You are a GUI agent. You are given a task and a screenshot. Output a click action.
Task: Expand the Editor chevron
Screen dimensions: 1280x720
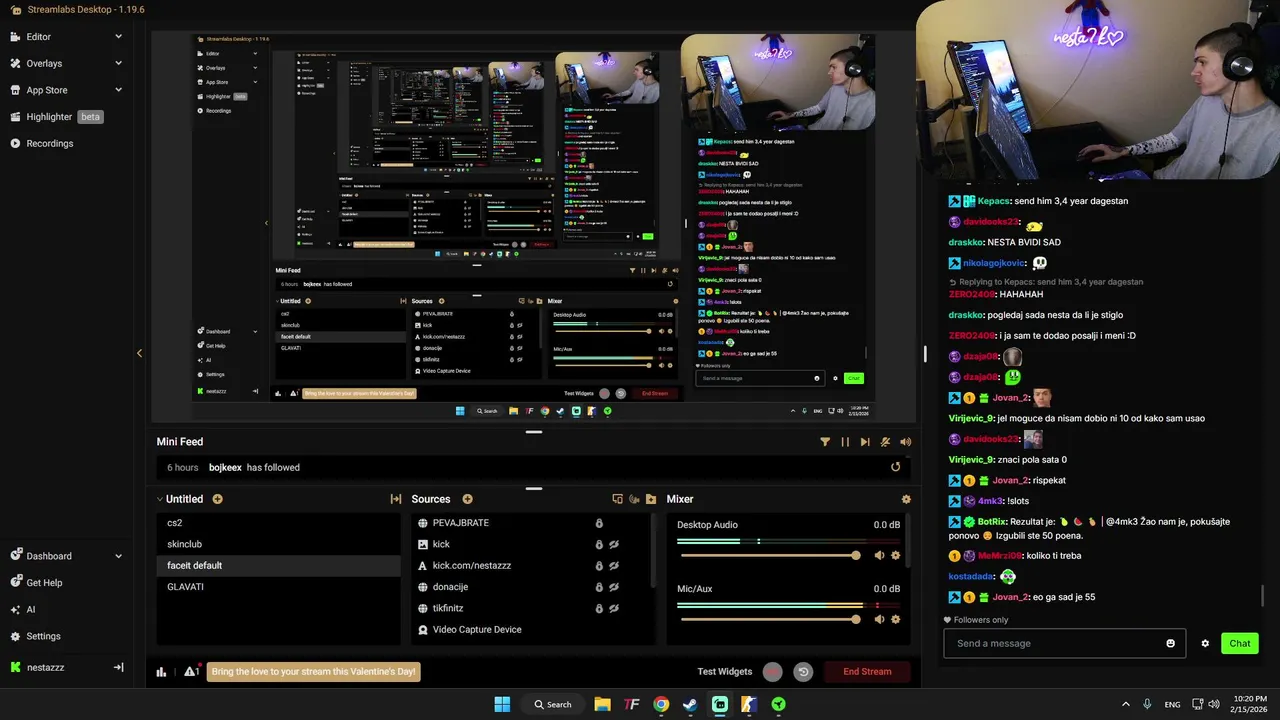click(118, 37)
